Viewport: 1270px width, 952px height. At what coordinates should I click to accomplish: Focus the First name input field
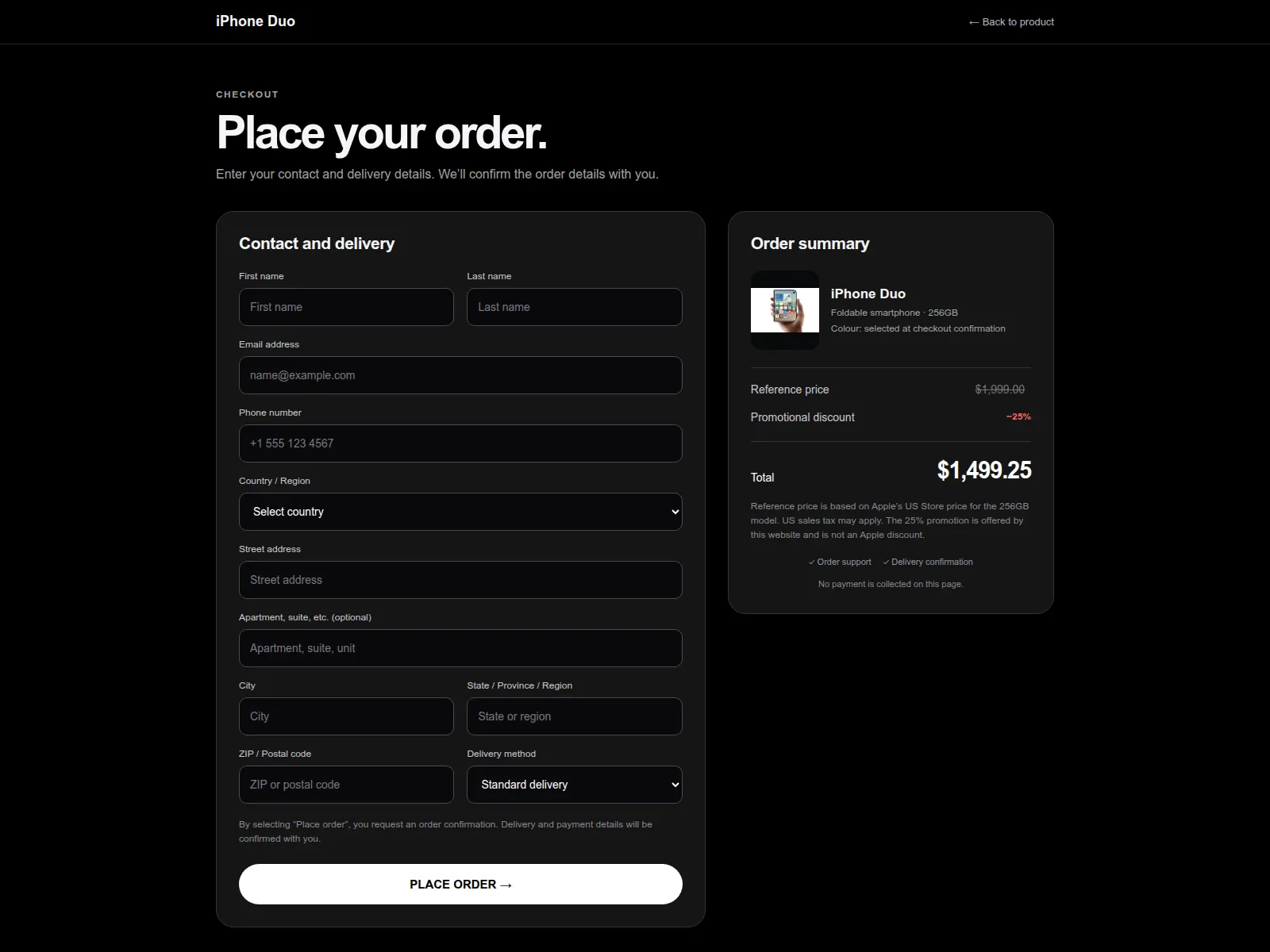[346, 307]
